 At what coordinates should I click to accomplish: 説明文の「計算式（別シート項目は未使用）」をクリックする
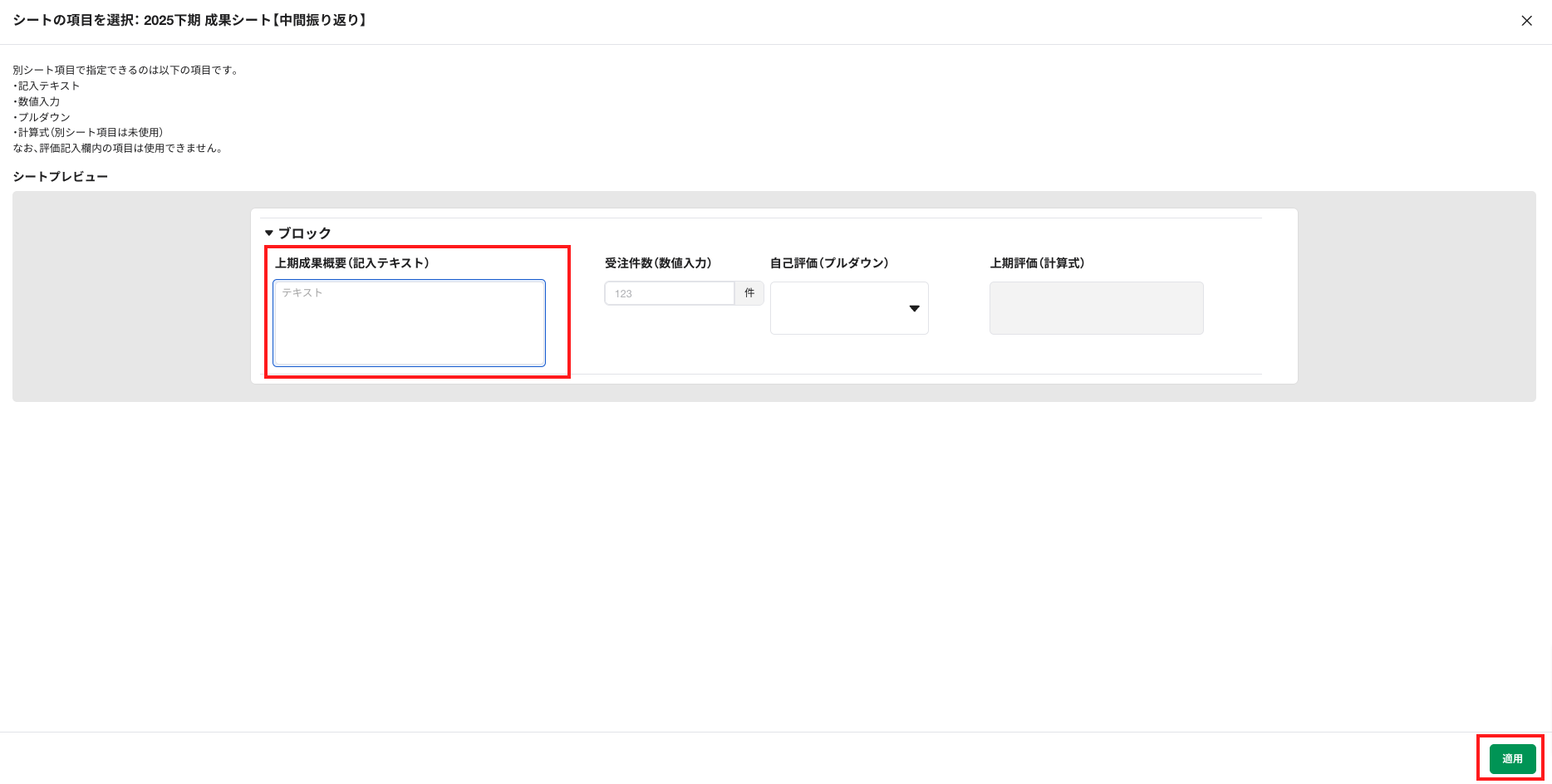87,132
